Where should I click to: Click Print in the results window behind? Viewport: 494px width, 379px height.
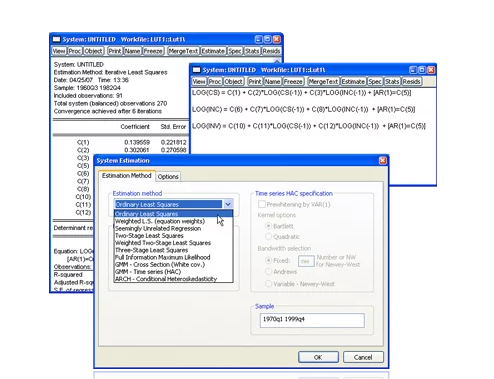(x=115, y=51)
